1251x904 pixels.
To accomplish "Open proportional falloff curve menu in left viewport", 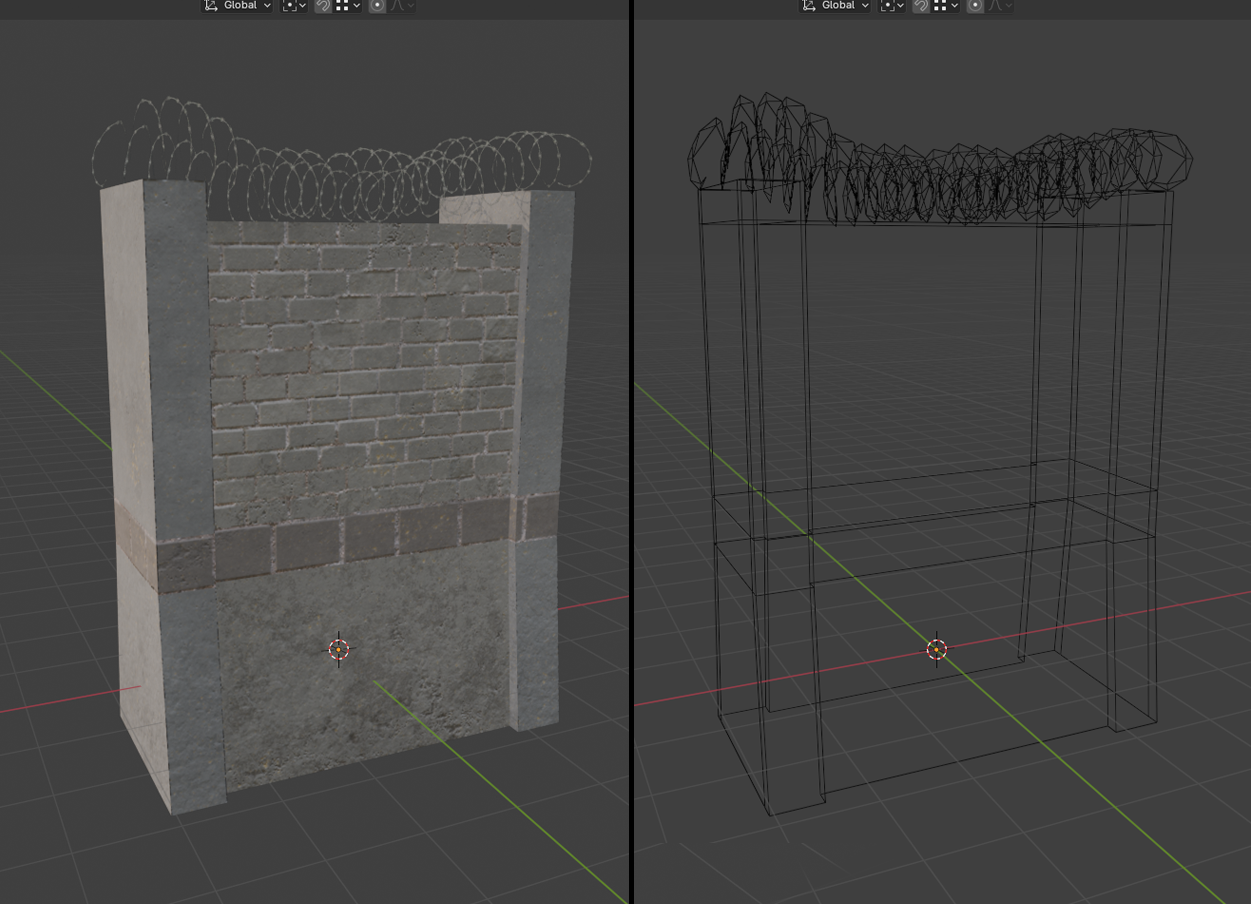I will 402,6.
